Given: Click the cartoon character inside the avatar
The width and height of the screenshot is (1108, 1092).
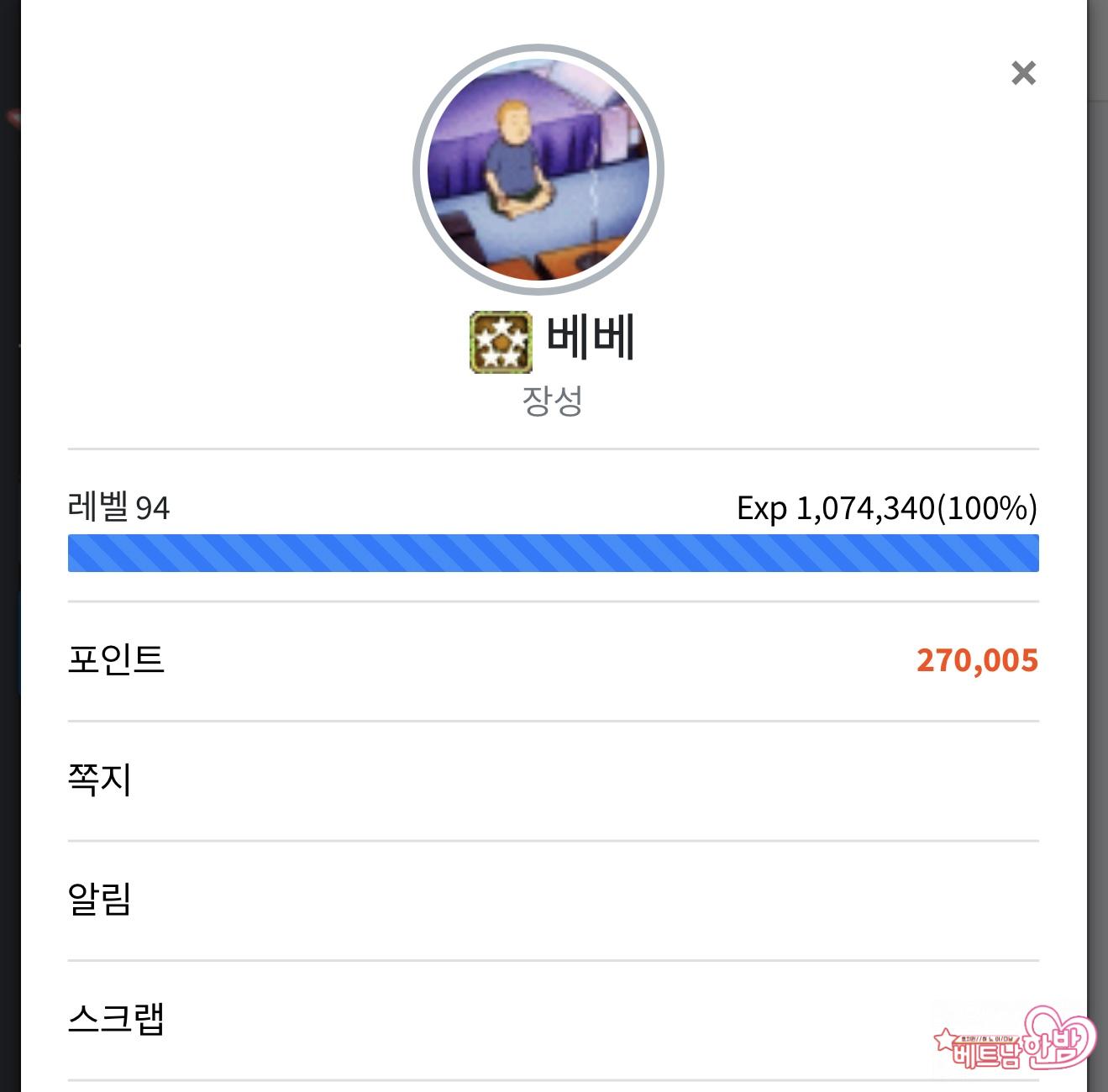Looking at the screenshot, I should coord(516,160).
